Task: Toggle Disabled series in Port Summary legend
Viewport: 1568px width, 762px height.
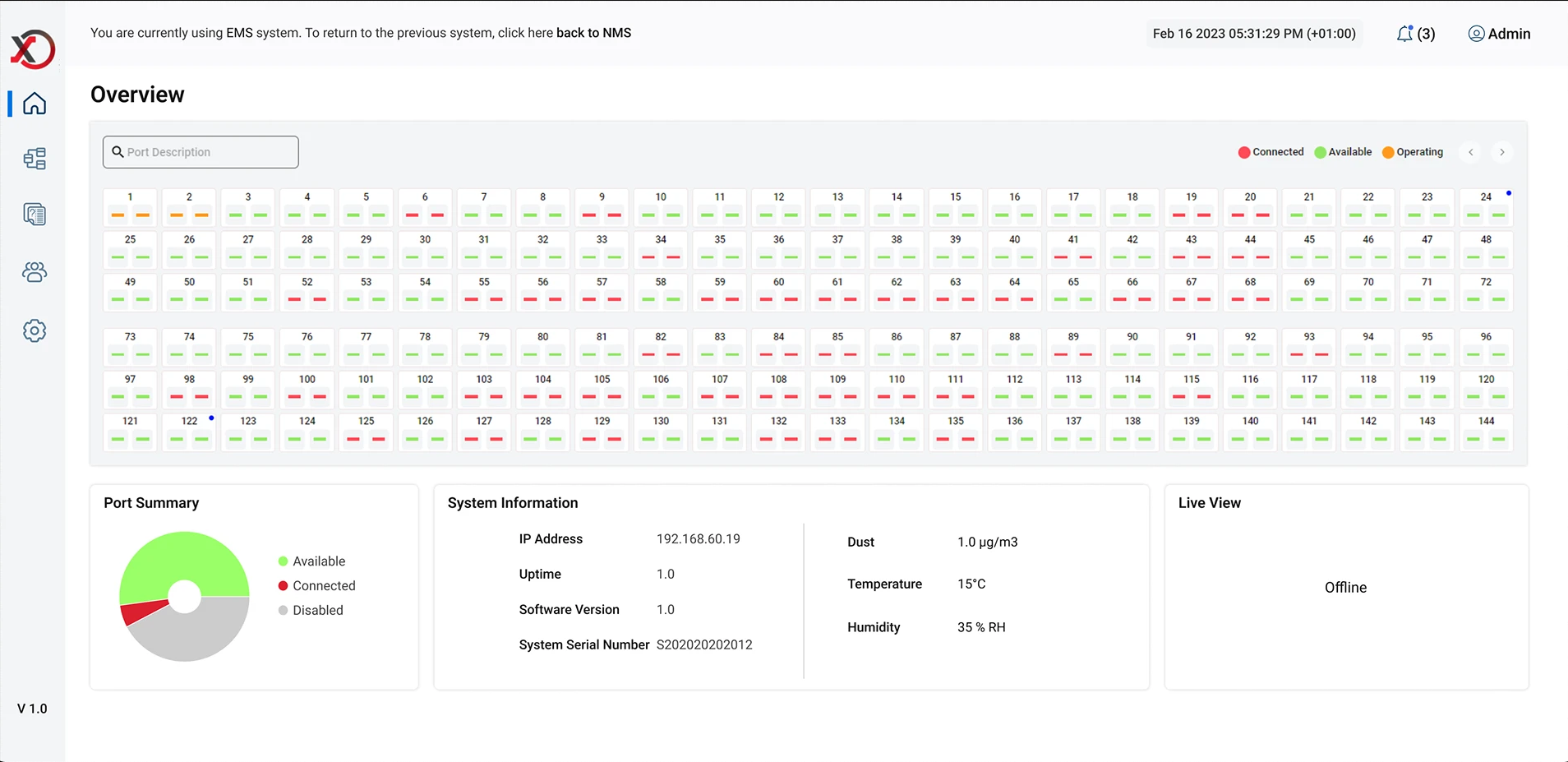Action: (317, 611)
